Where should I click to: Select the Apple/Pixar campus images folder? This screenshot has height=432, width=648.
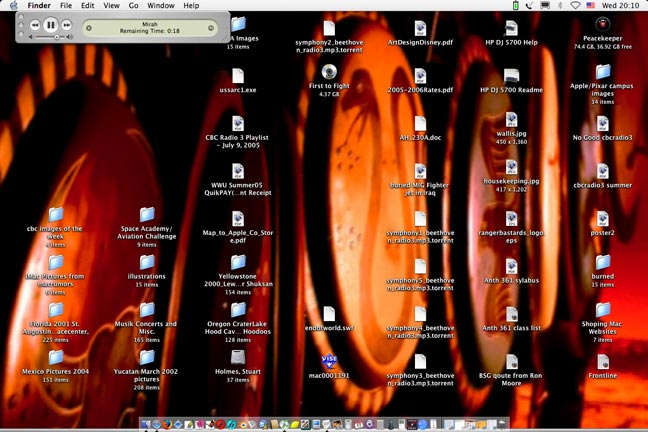point(603,72)
